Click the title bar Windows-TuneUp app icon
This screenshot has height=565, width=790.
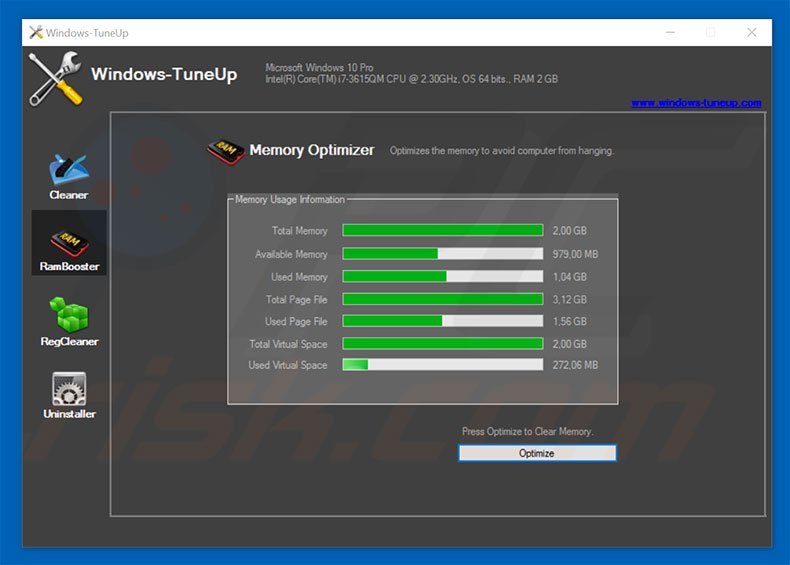36,33
